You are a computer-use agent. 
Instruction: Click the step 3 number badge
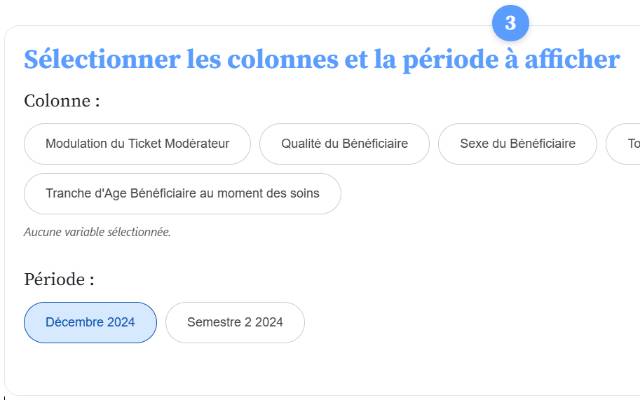tap(510, 23)
